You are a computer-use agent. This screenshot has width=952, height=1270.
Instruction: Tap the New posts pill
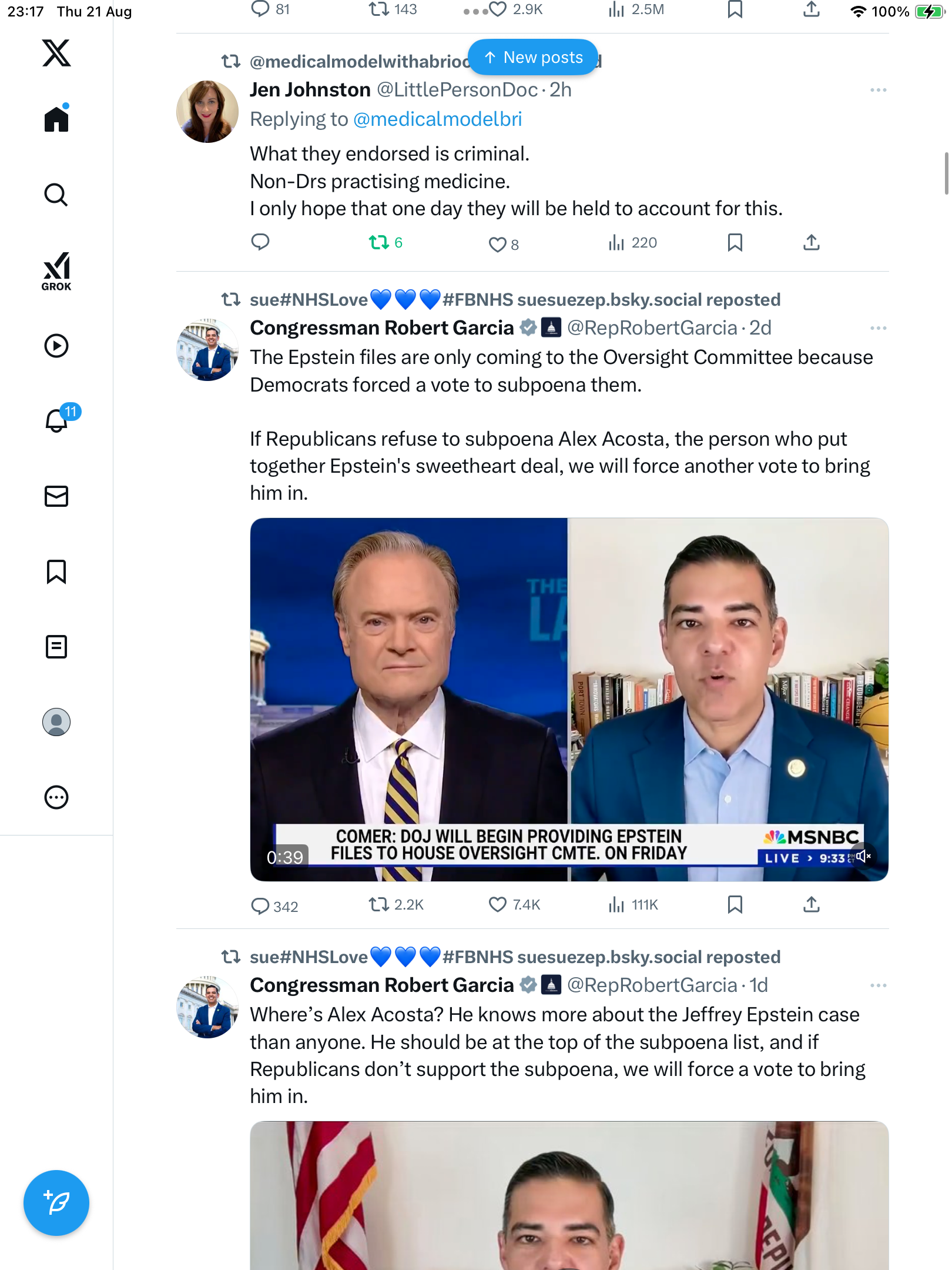[533, 58]
